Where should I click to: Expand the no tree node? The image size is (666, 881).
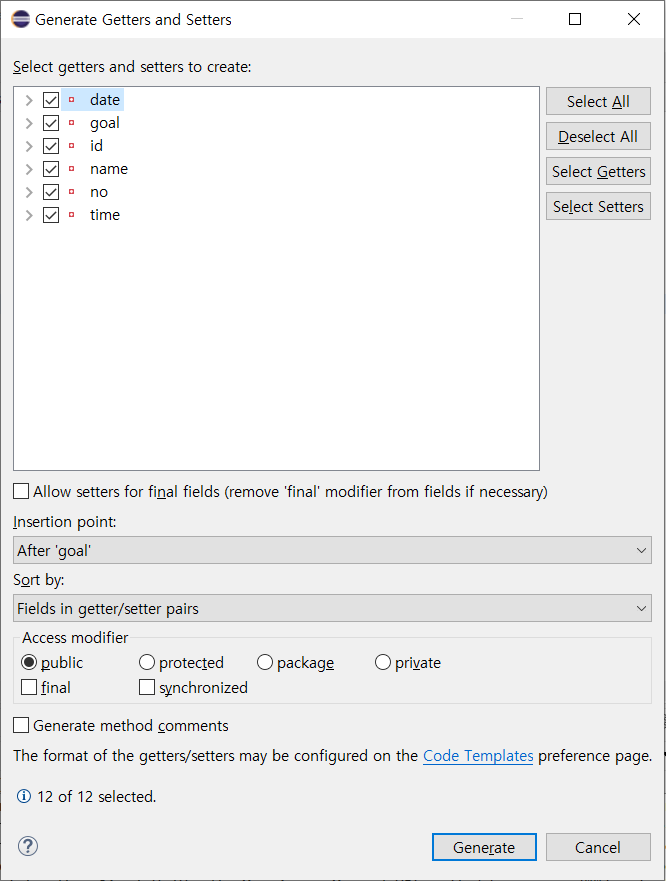29,192
